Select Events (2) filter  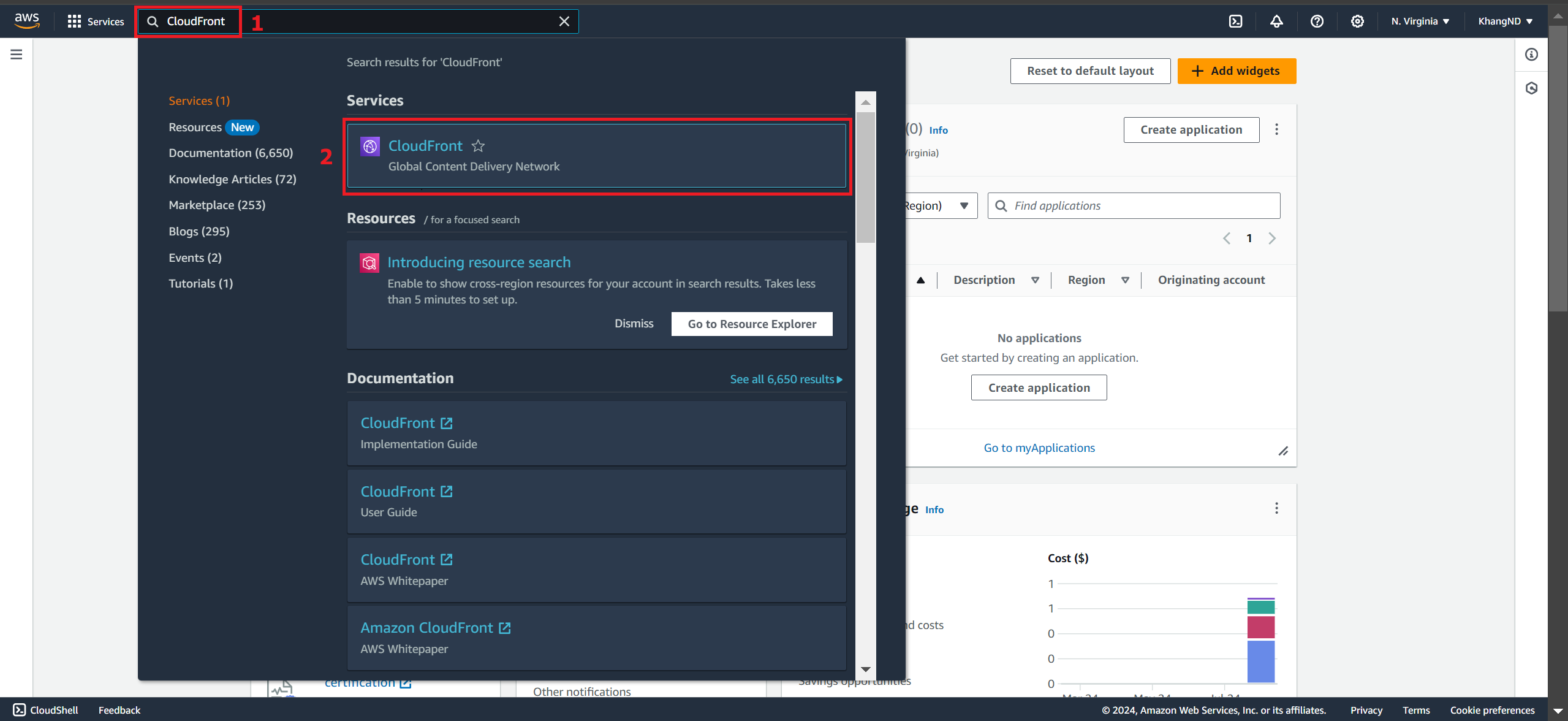(195, 257)
